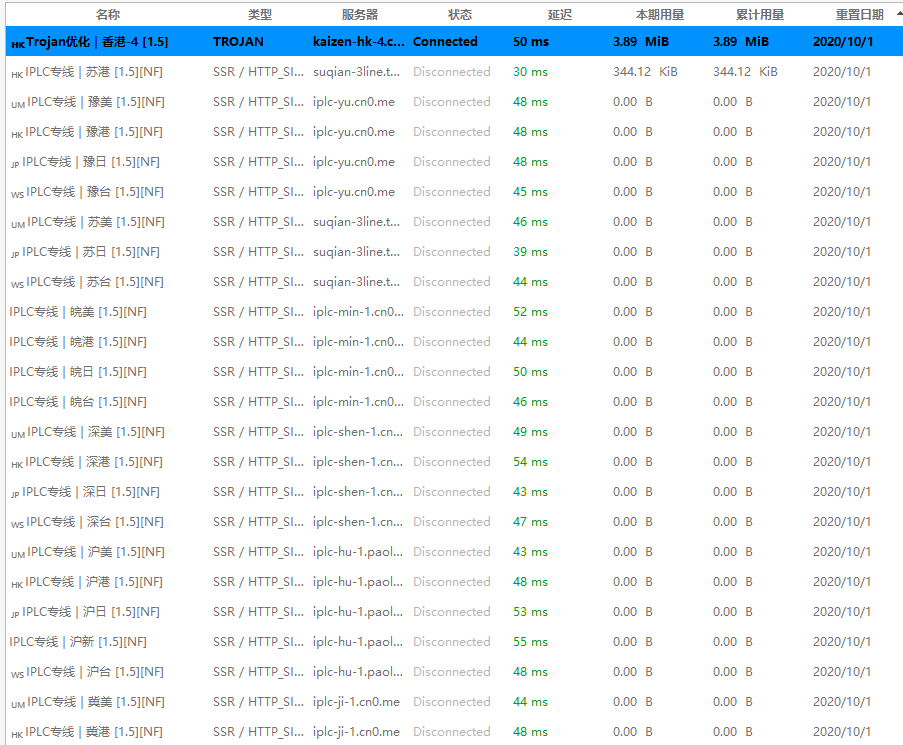This screenshot has width=903, height=745.
Task: Pick the IPLC专线 | 豫台 [1.5][NF] node
Action: [454, 192]
